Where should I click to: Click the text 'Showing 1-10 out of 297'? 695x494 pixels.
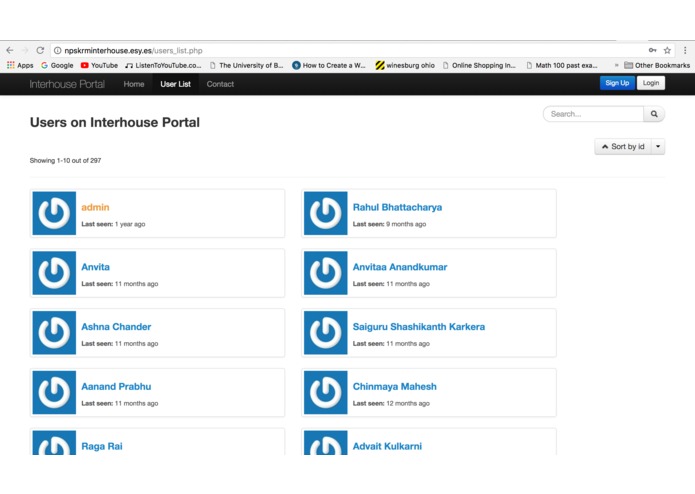[65, 160]
